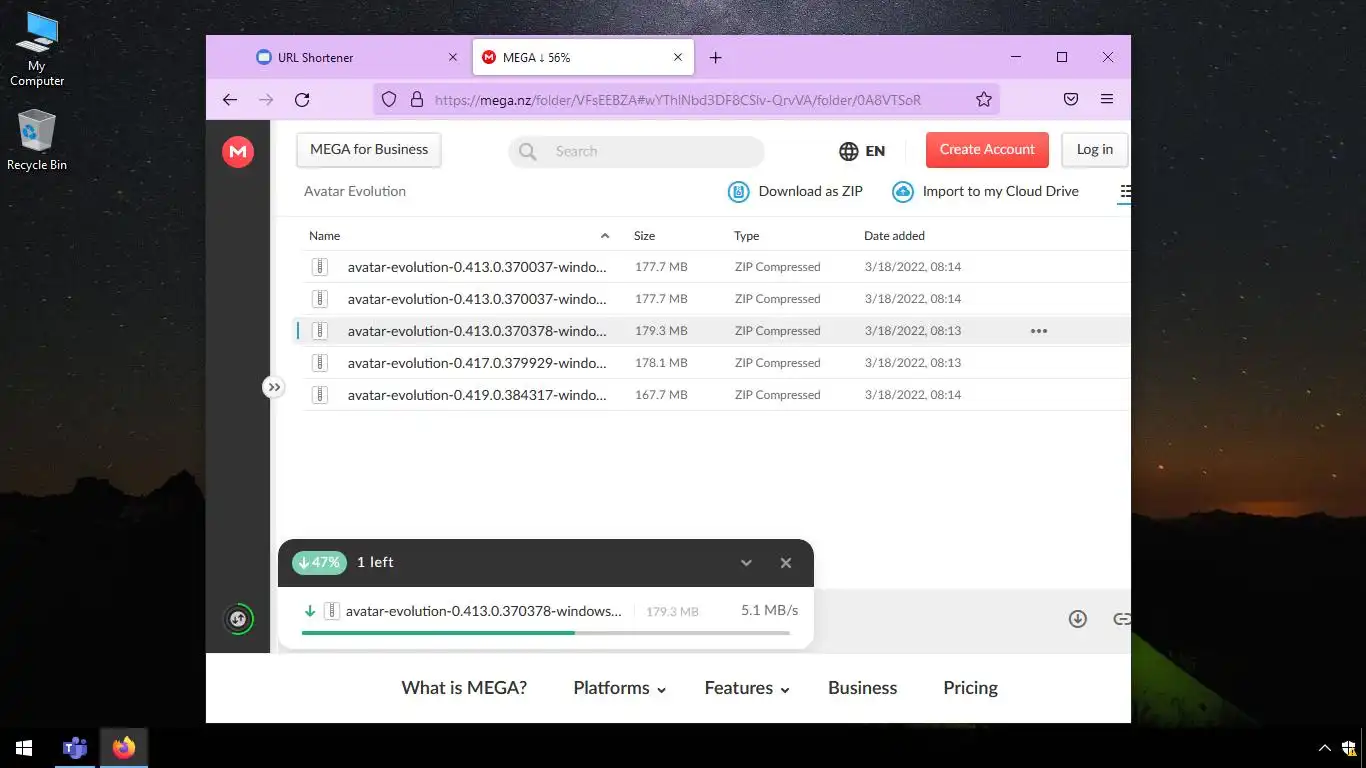Close the URL Shortener tab
Viewport: 1366px width, 768px height.
pyautogui.click(x=453, y=58)
